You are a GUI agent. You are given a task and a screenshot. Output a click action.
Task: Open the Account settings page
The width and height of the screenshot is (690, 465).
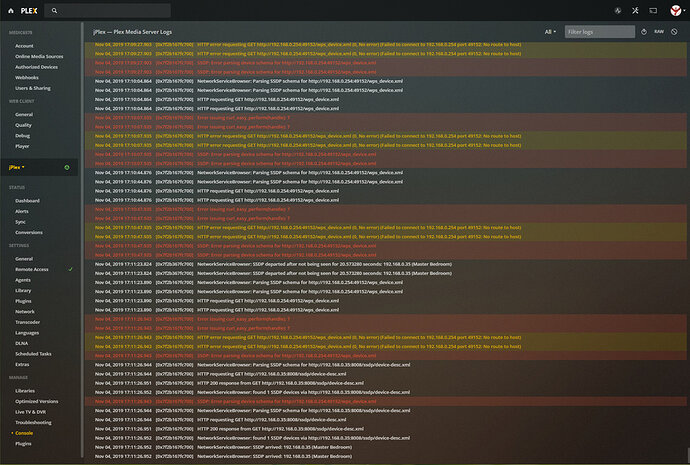point(24,46)
